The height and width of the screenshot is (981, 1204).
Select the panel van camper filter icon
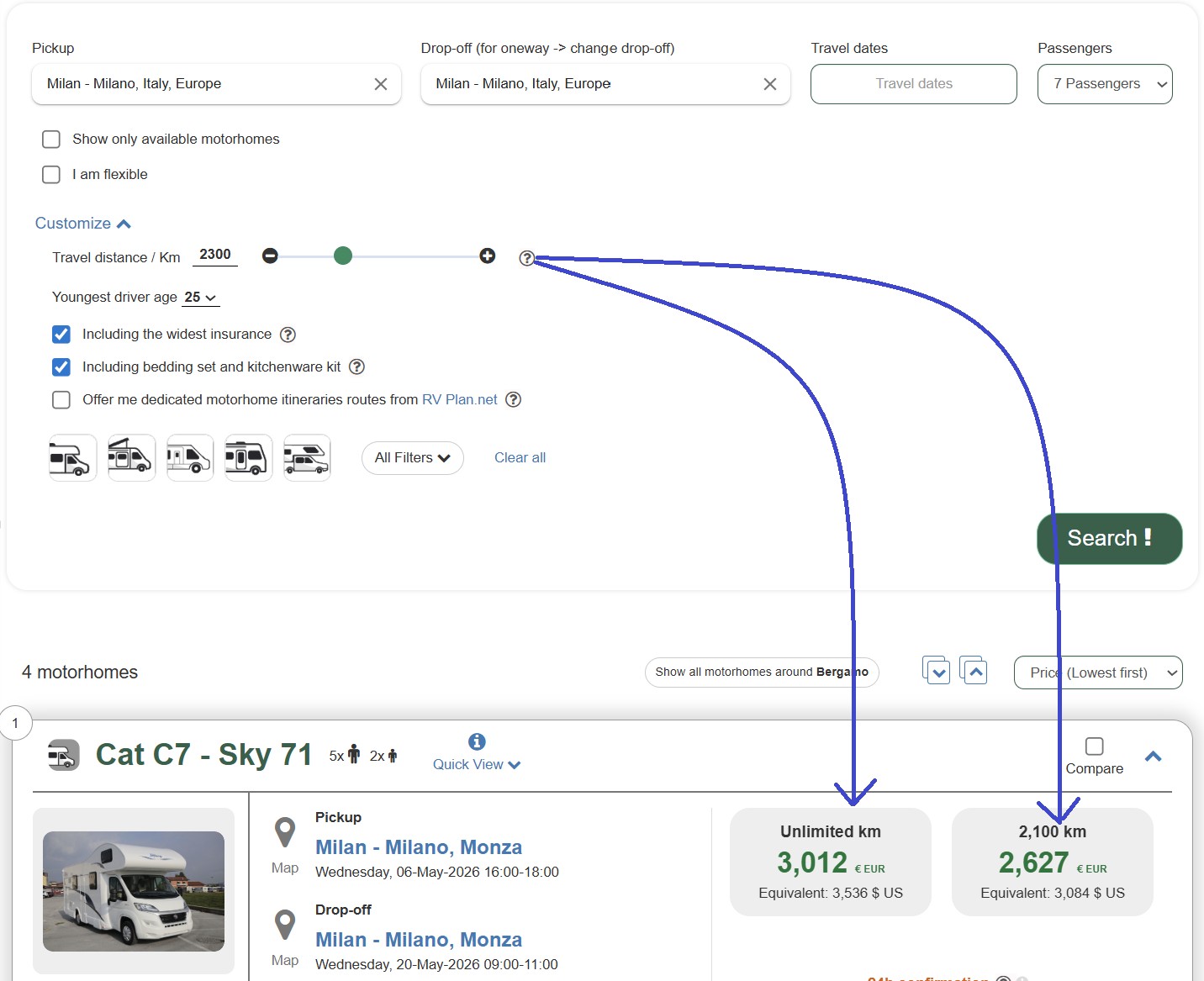point(190,457)
